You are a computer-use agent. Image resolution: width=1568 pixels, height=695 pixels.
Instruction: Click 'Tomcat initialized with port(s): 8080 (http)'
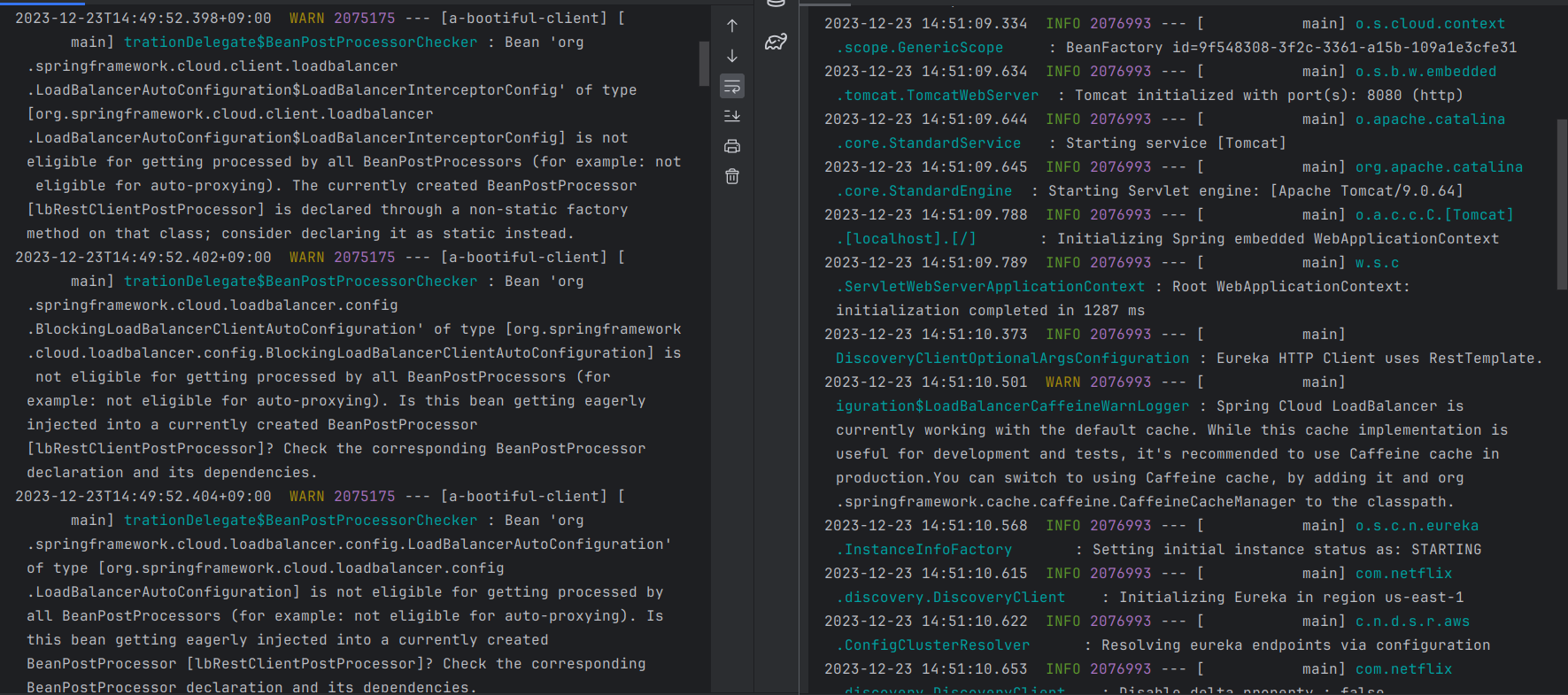click(x=1269, y=95)
